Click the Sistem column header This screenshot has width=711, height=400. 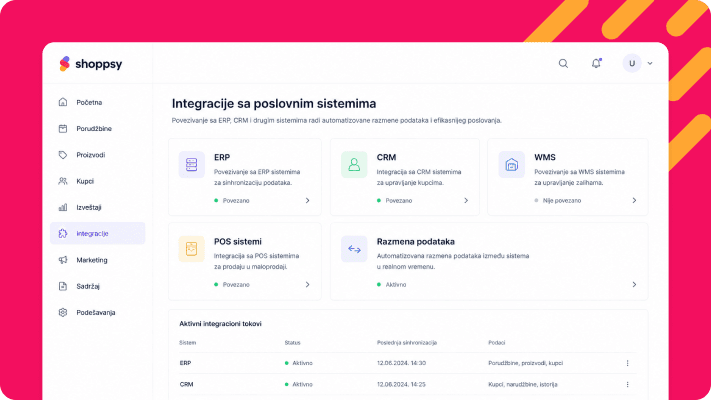point(188,343)
